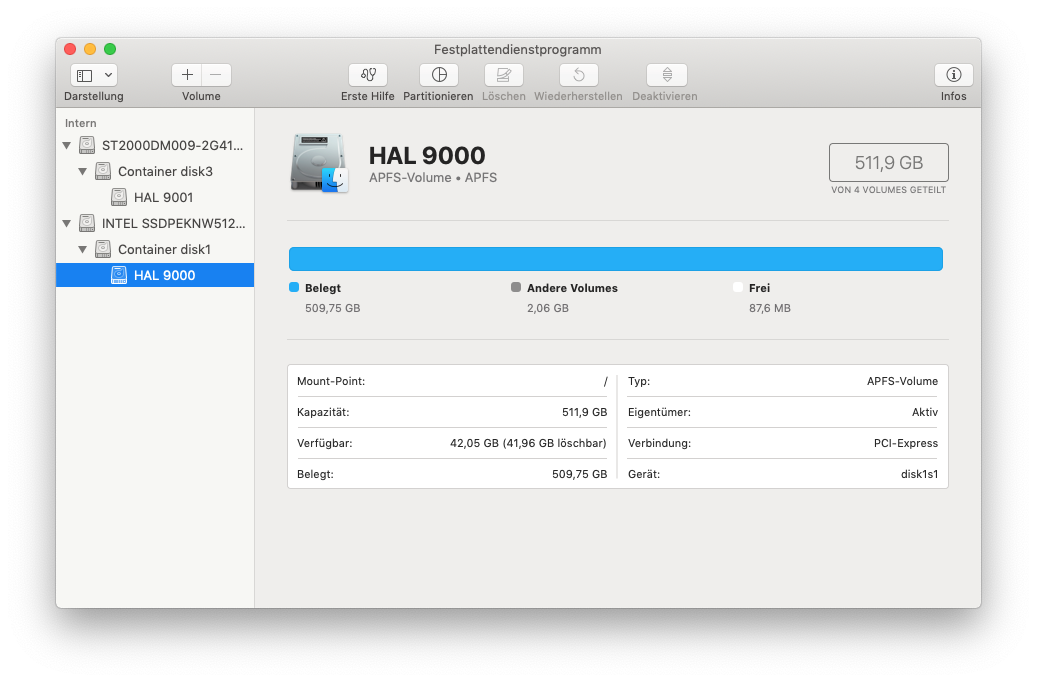Click the Kapazität 511,9 GB value
Viewport: 1037px width, 682px height.
point(585,412)
